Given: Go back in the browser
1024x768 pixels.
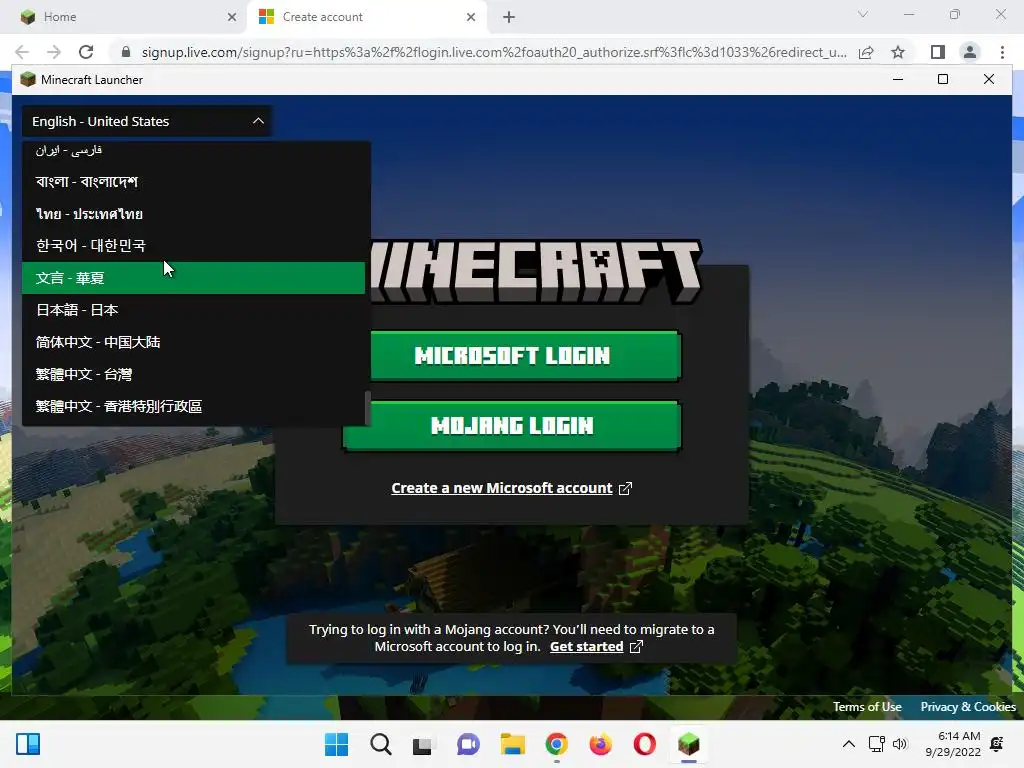Looking at the screenshot, I should [22, 52].
